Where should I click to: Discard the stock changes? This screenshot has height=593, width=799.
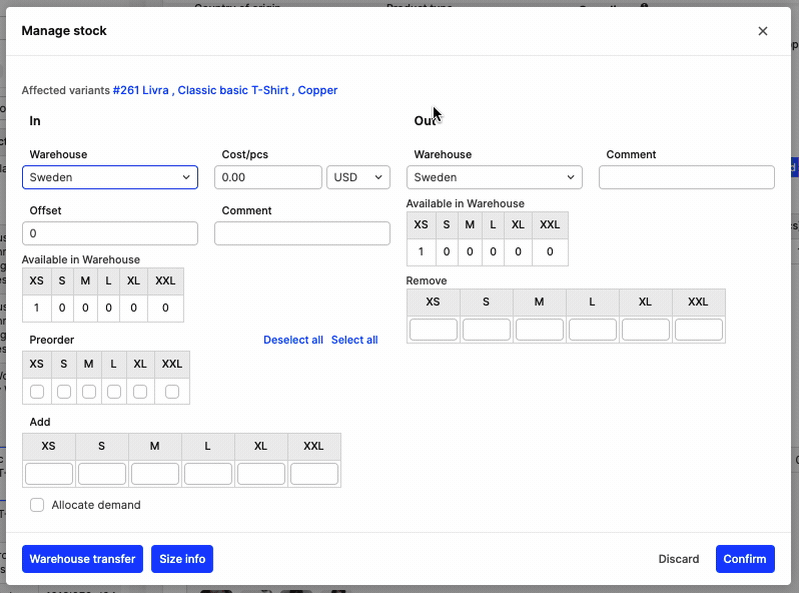click(x=679, y=559)
